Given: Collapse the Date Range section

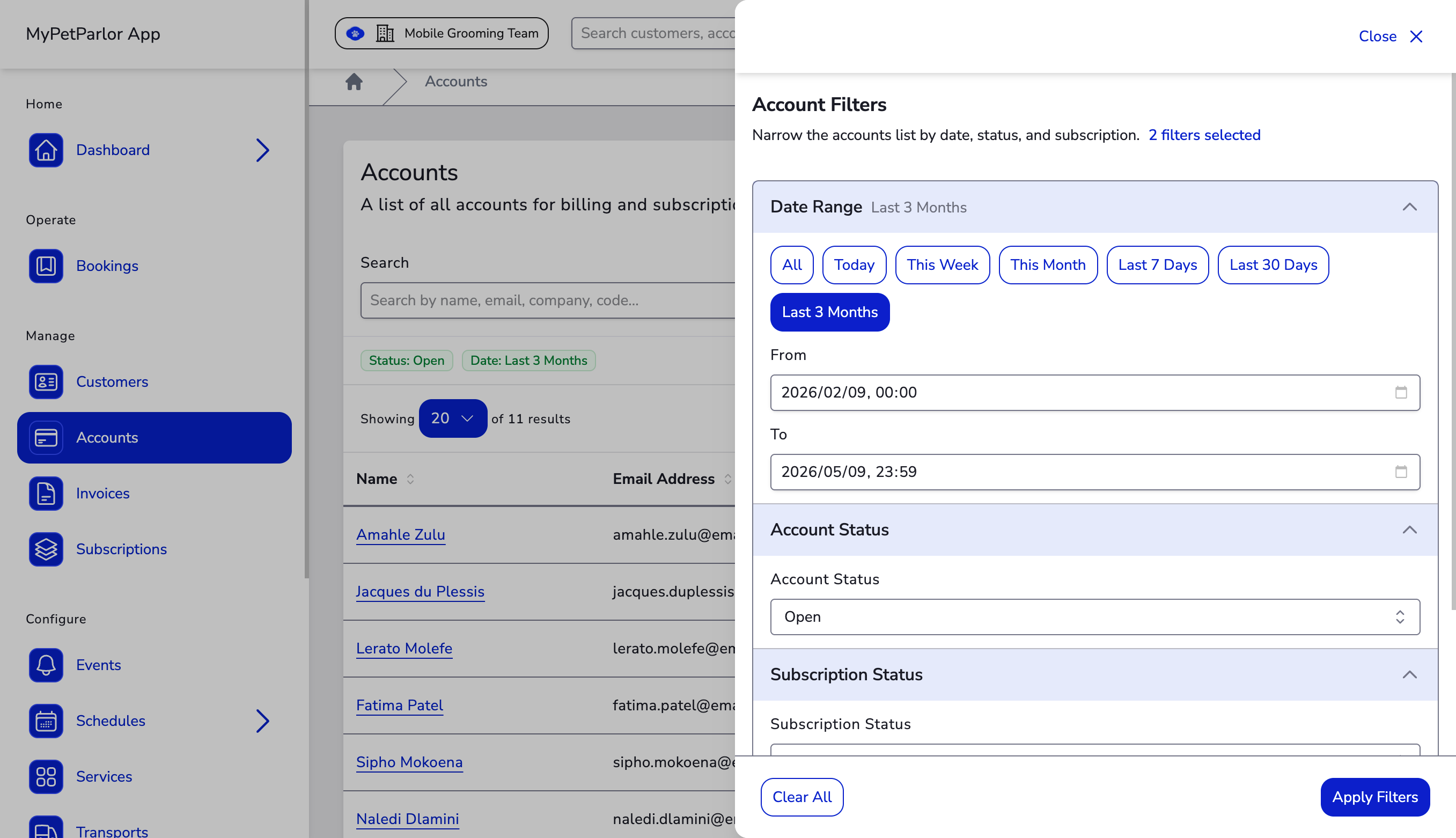Looking at the screenshot, I should (1409, 207).
